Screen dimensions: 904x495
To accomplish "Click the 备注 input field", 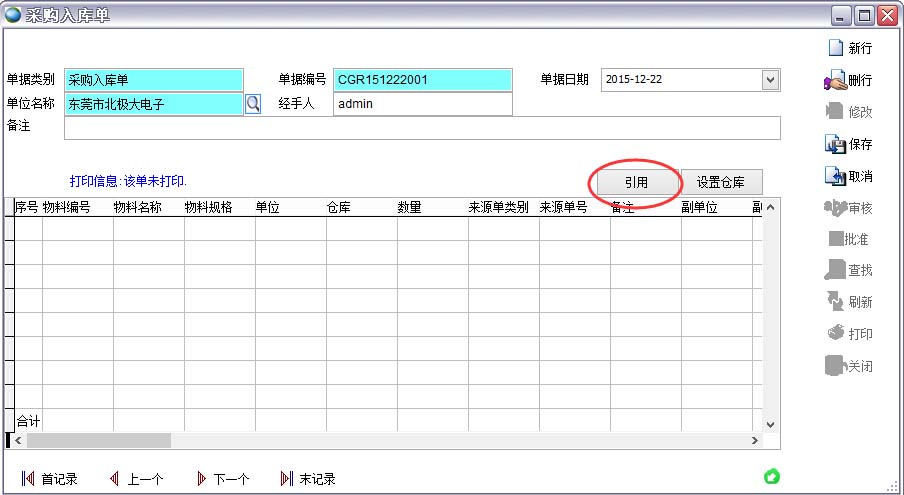I will 421,128.
